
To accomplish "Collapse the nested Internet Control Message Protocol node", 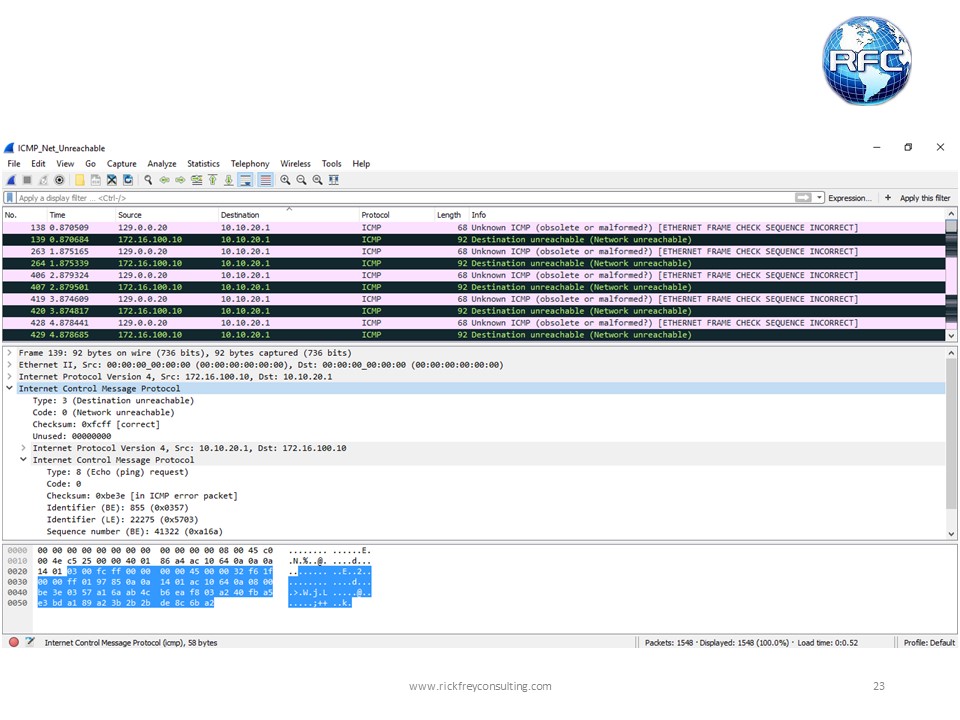I will tap(24, 460).
